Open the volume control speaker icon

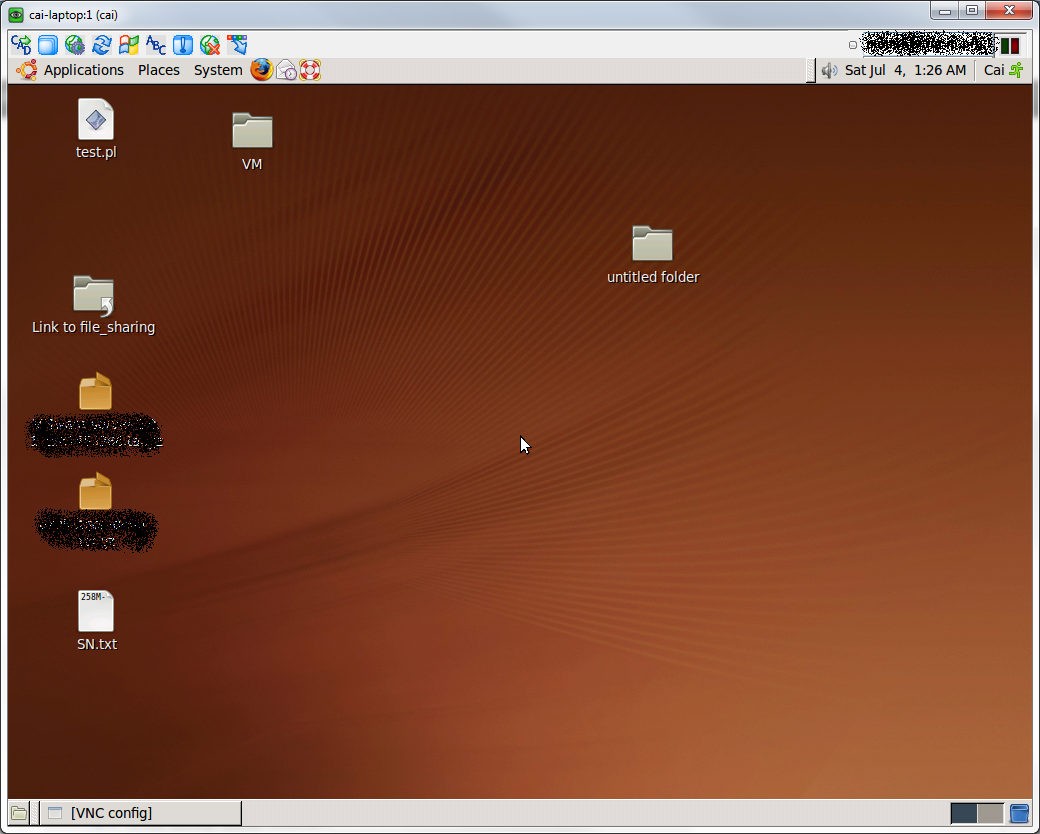point(829,70)
